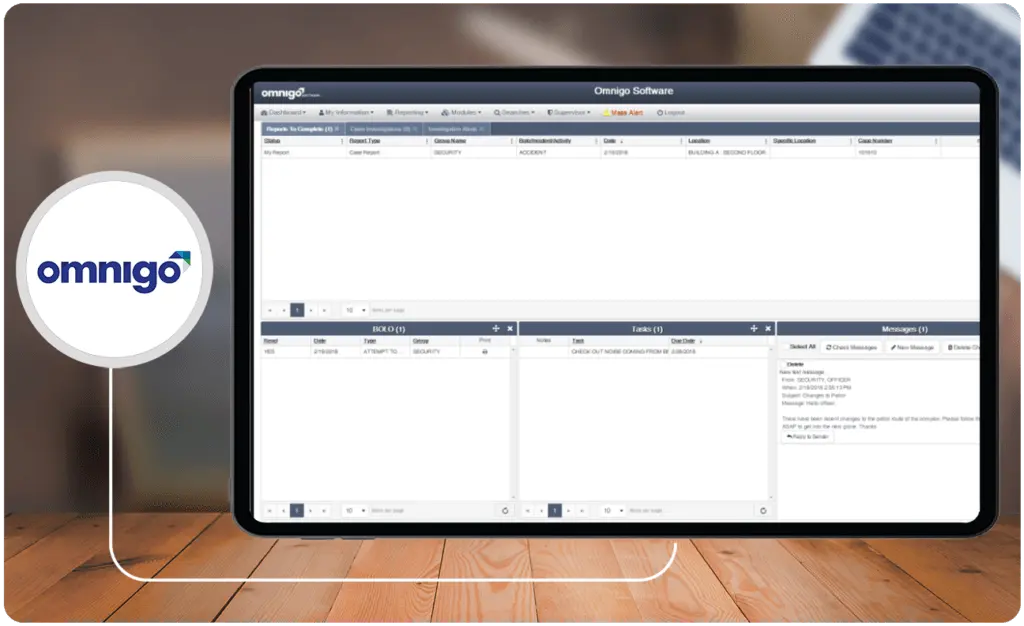
Task: Sort reports by Report Type column
Action: point(364,141)
